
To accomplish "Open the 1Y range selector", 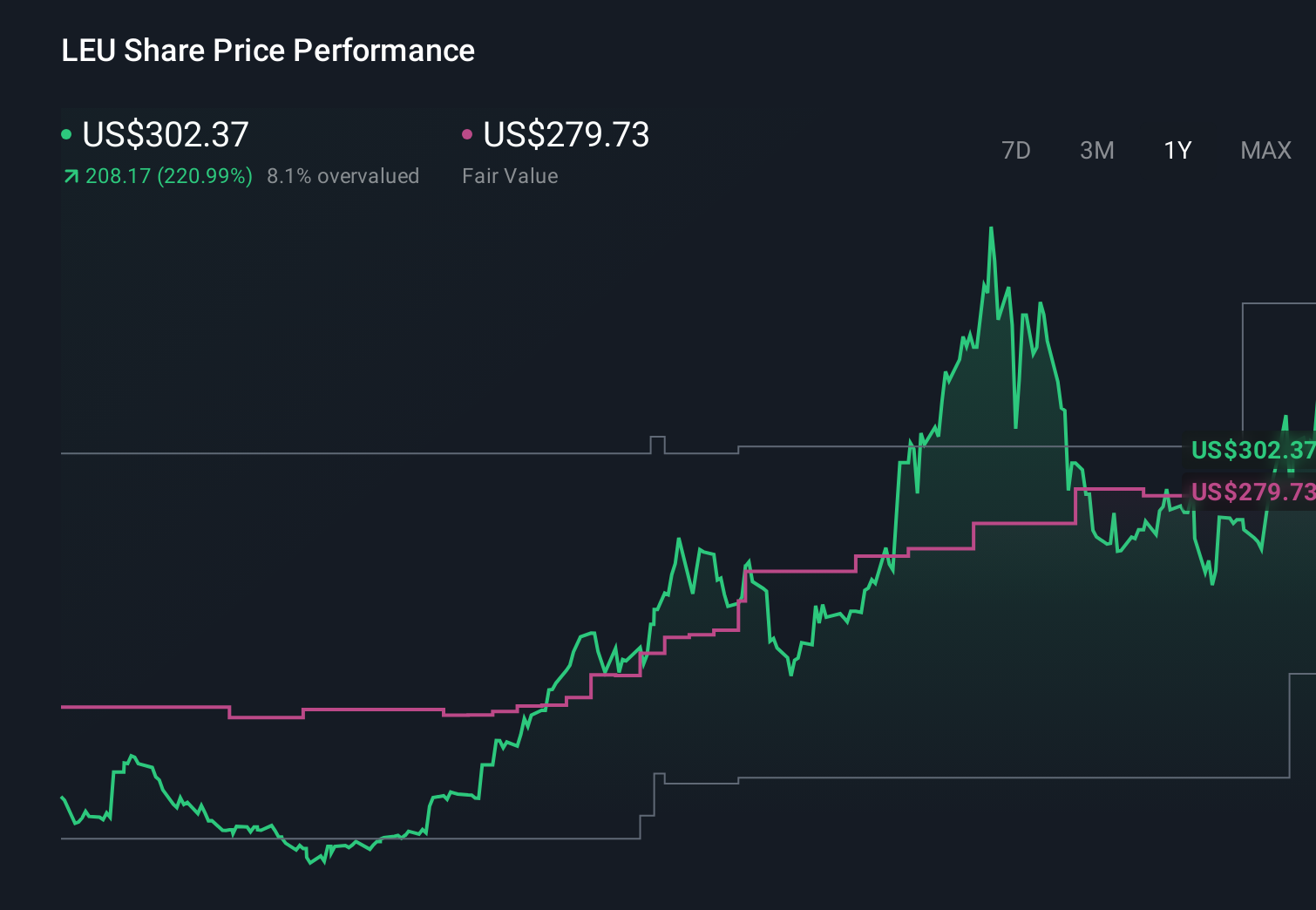I will tap(1177, 150).
